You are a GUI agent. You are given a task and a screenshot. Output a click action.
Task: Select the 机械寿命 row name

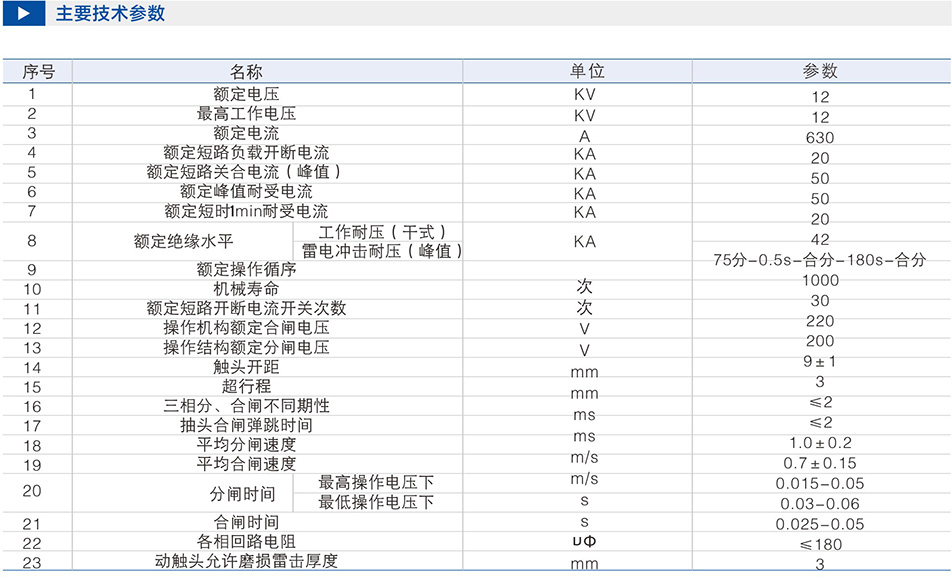click(x=246, y=289)
